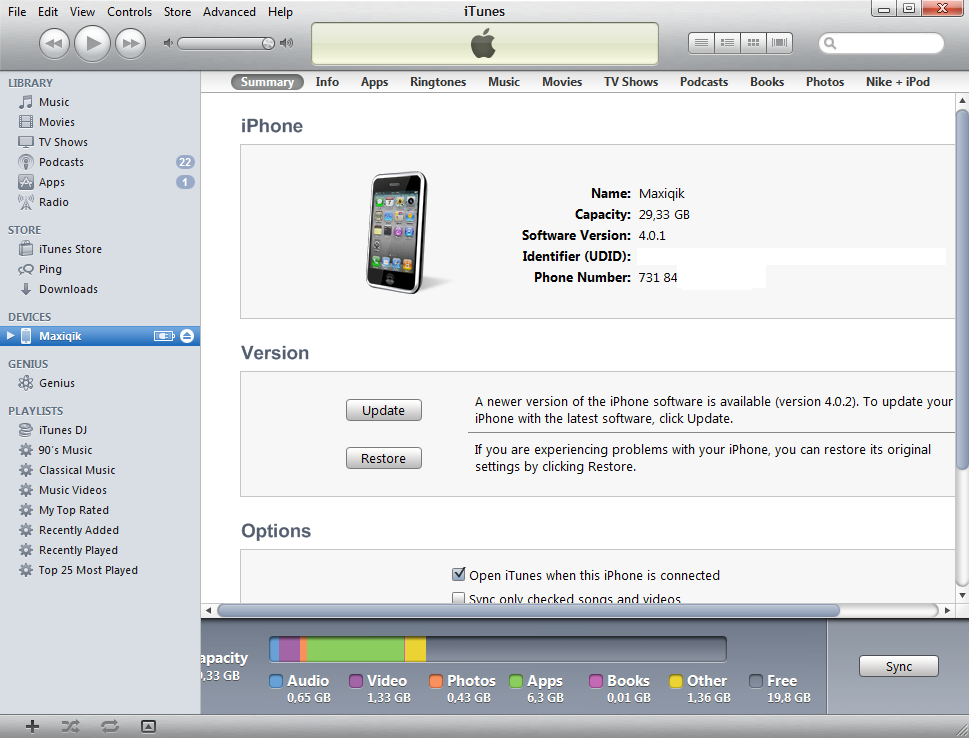Check Sync only checked songs and videos
The height and width of the screenshot is (738, 969).
(458, 597)
